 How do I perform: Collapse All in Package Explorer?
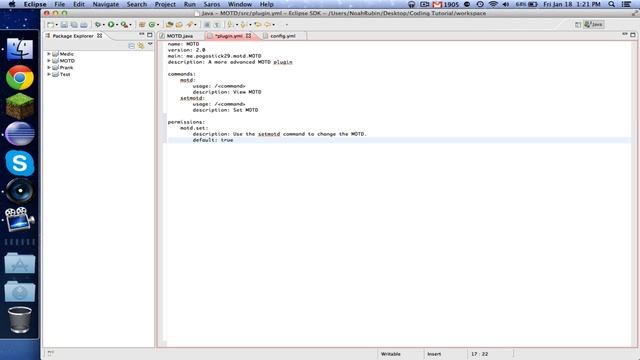click(131, 46)
